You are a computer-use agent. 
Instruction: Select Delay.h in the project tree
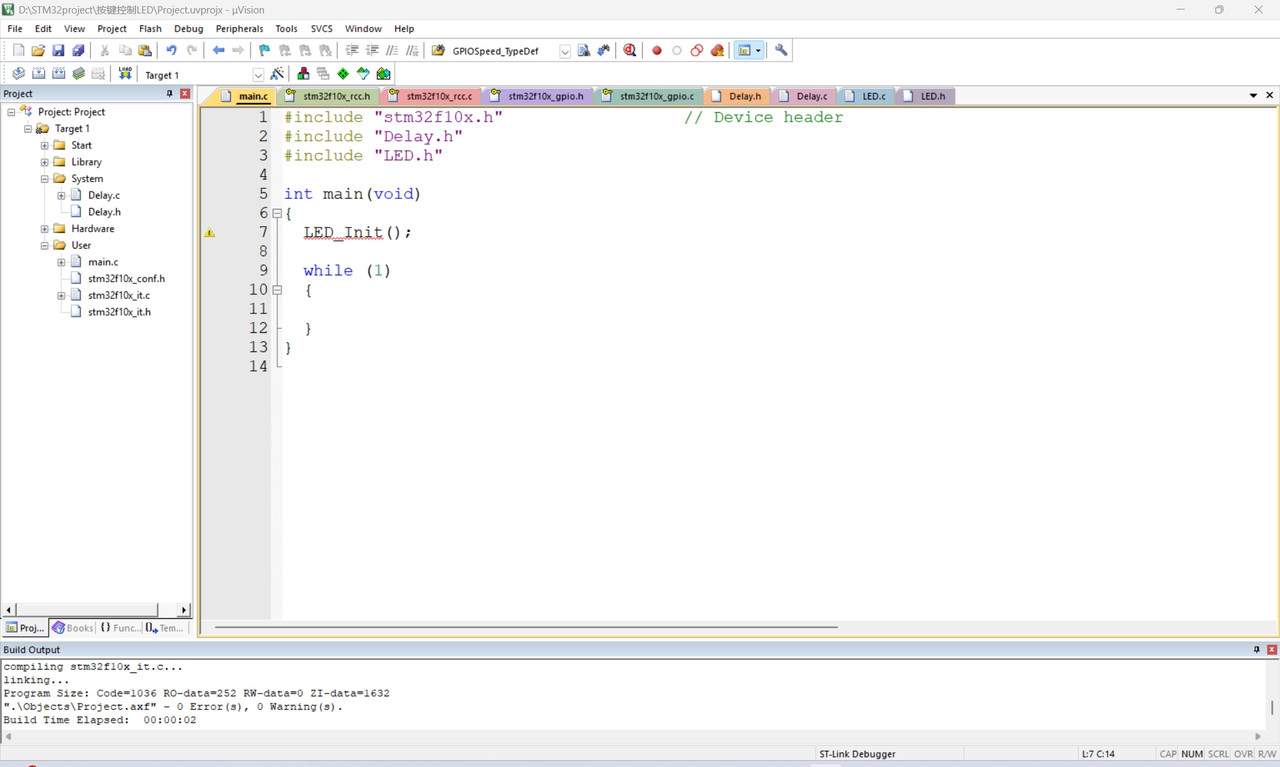(x=104, y=212)
